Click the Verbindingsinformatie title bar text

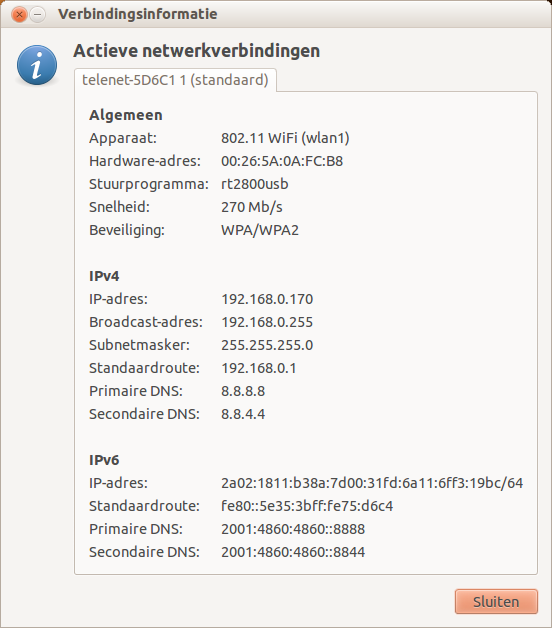[x=137, y=14]
